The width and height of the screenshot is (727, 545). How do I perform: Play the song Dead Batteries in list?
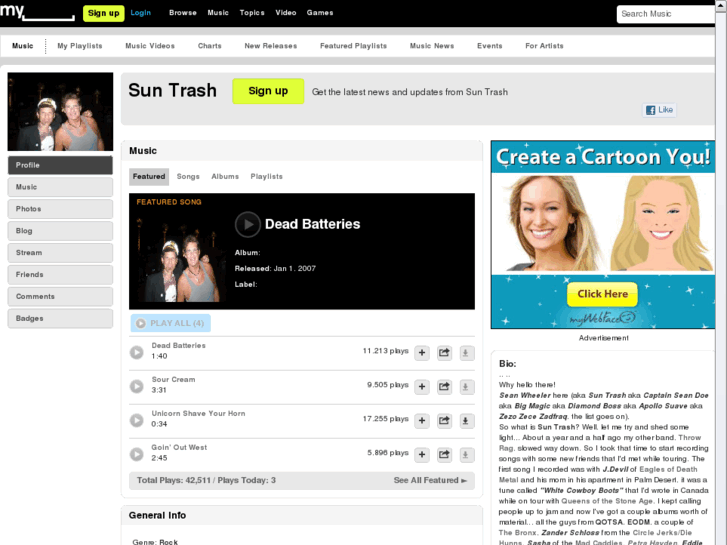[x=137, y=352]
